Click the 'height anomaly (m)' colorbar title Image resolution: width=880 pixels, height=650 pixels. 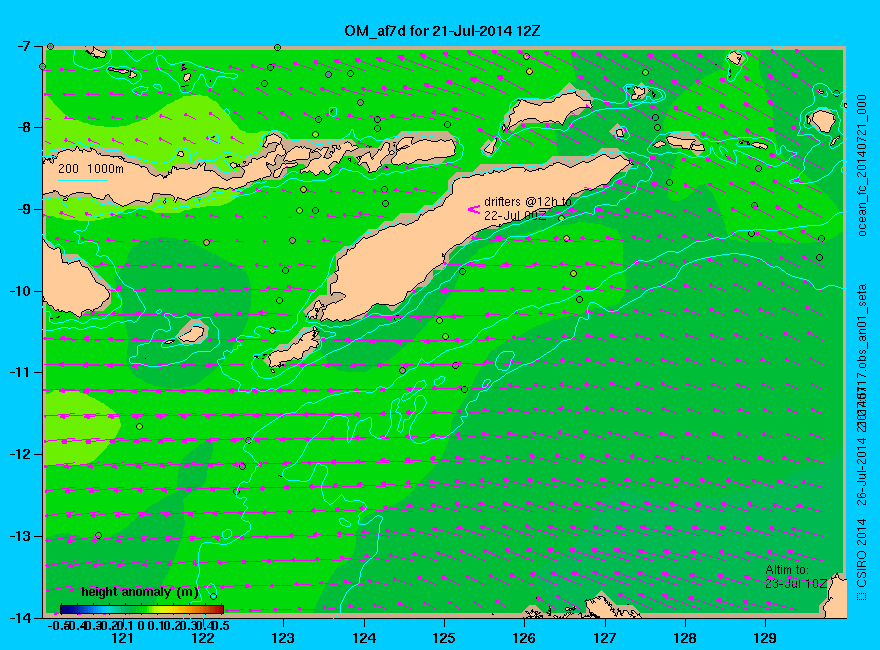tap(140, 592)
